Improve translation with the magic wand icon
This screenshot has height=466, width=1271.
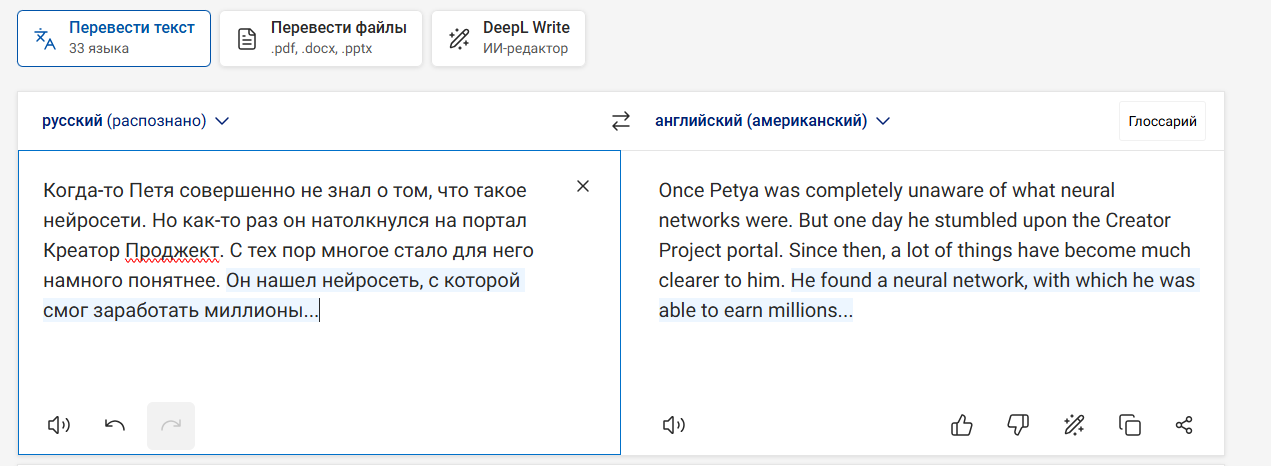1074,425
